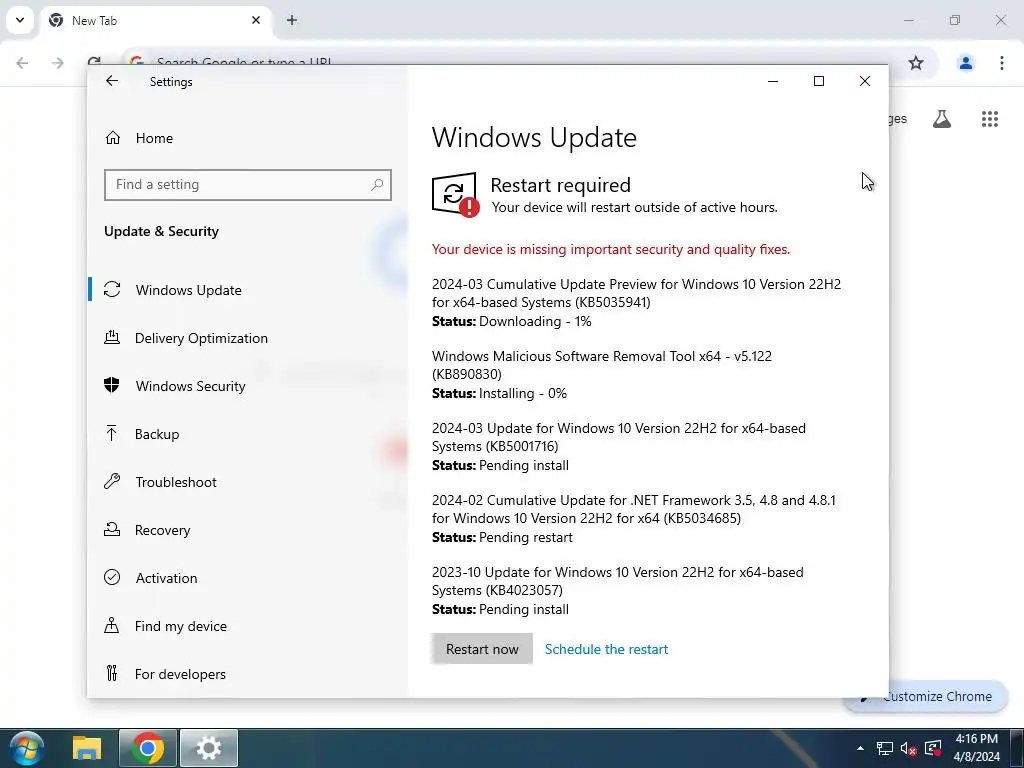
Task: Click the Restart now button
Action: (x=482, y=649)
